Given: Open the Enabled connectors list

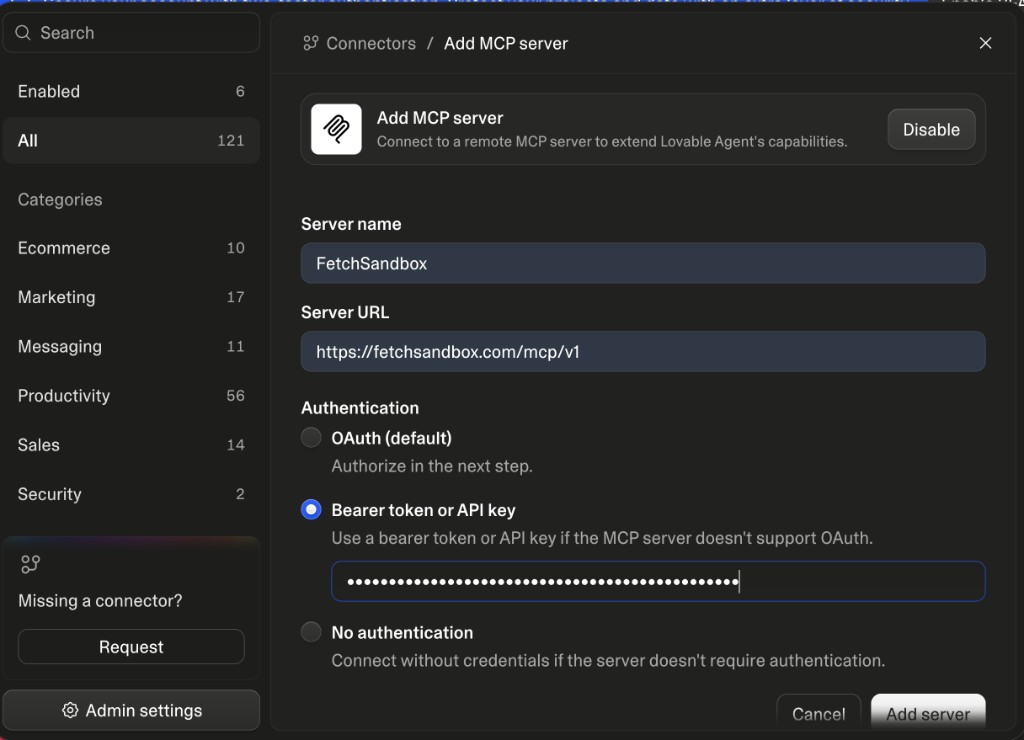Looking at the screenshot, I should coord(131,91).
